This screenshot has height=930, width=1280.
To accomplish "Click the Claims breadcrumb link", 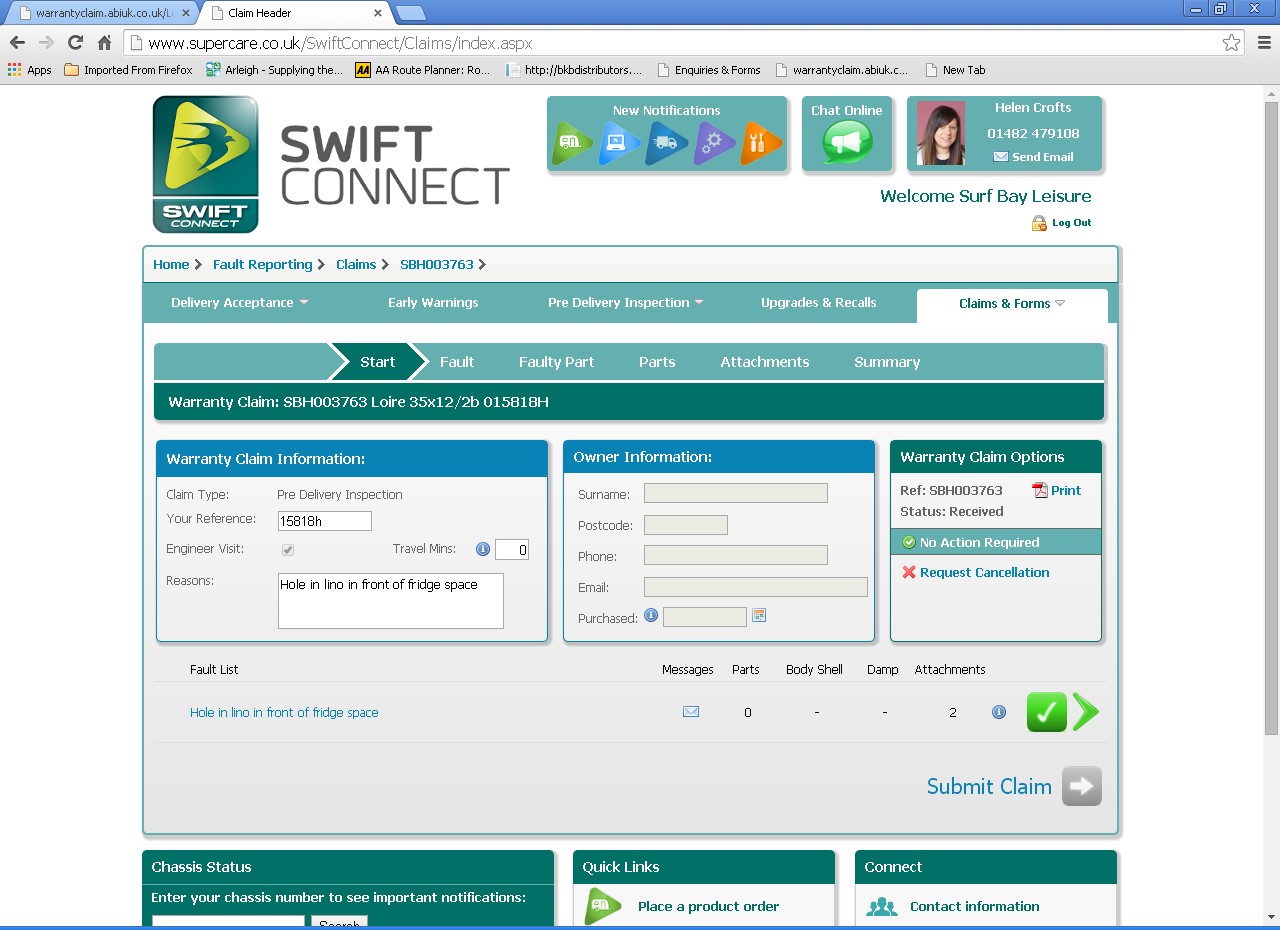I will tap(356, 265).
